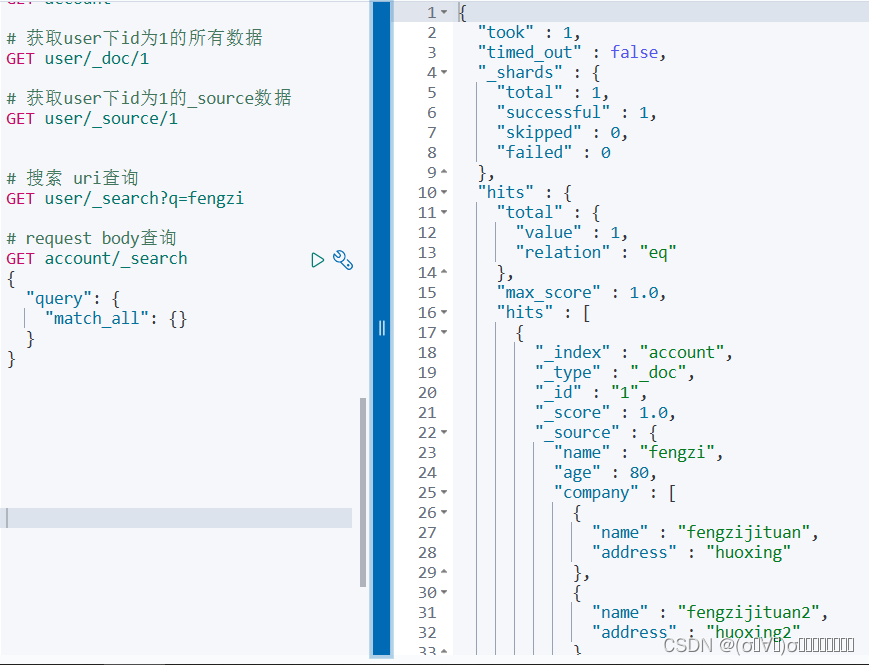Click the "timed_out" key in the response
The image size is (869, 665).
(x=530, y=52)
